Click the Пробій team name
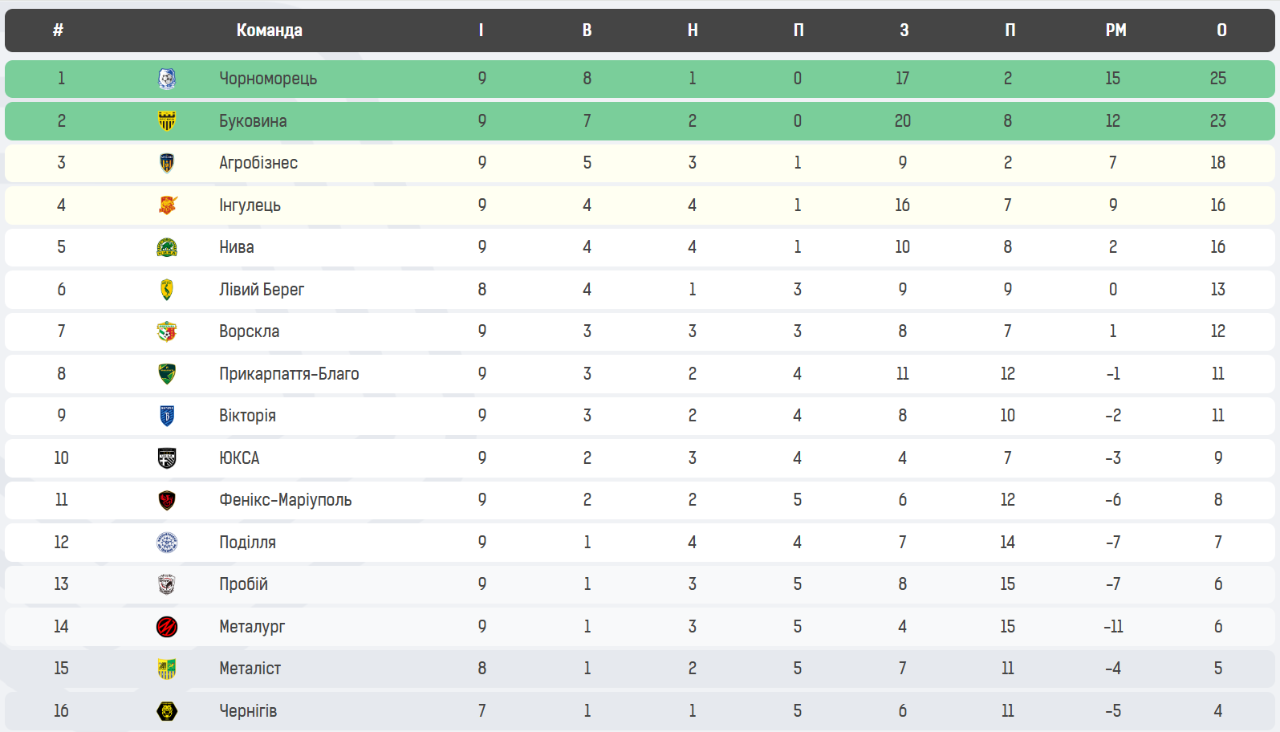 pos(243,584)
